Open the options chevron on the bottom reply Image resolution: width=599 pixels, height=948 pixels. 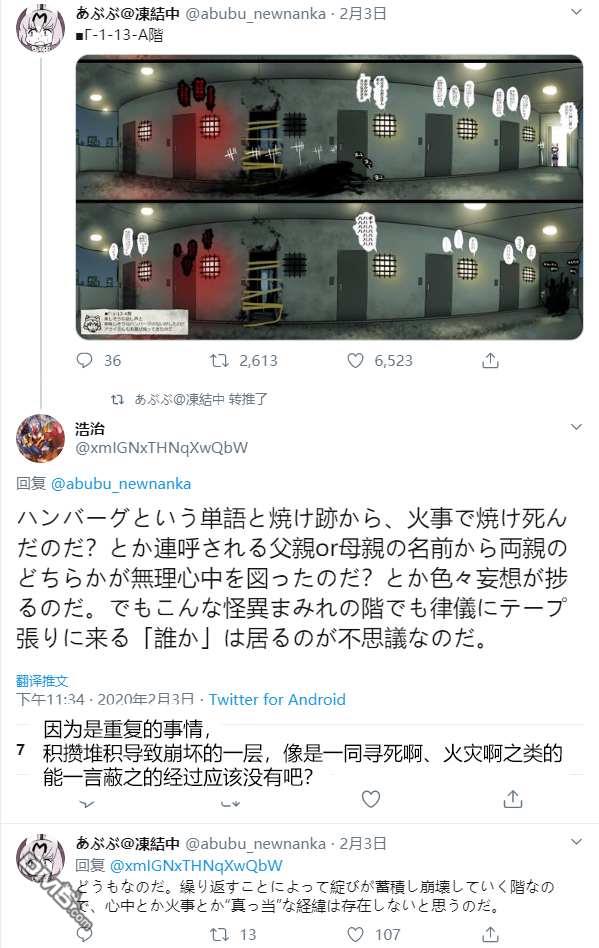[577, 842]
